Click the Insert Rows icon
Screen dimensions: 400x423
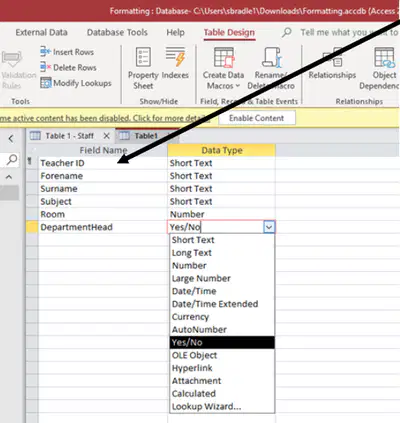click(45, 52)
